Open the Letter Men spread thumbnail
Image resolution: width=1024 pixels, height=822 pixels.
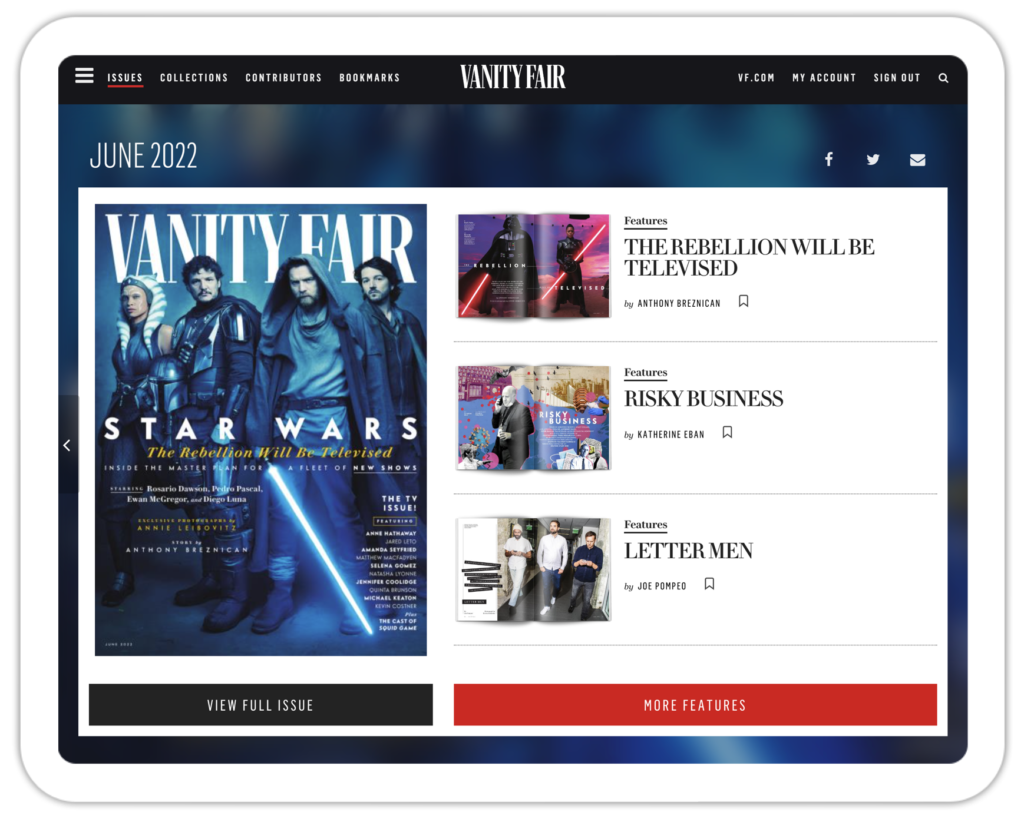[x=534, y=569]
